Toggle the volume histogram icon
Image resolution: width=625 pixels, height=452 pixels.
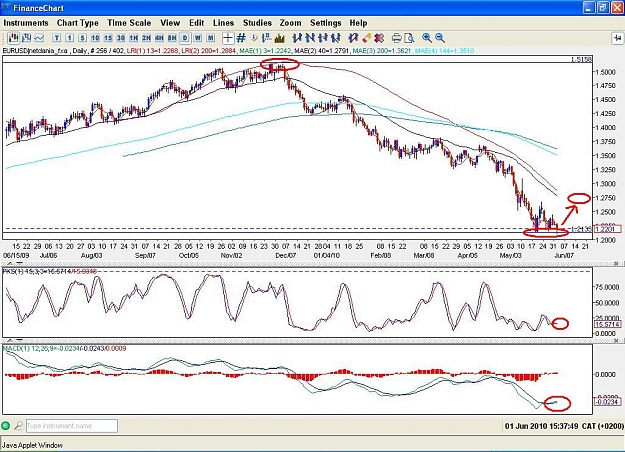point(279,38)
